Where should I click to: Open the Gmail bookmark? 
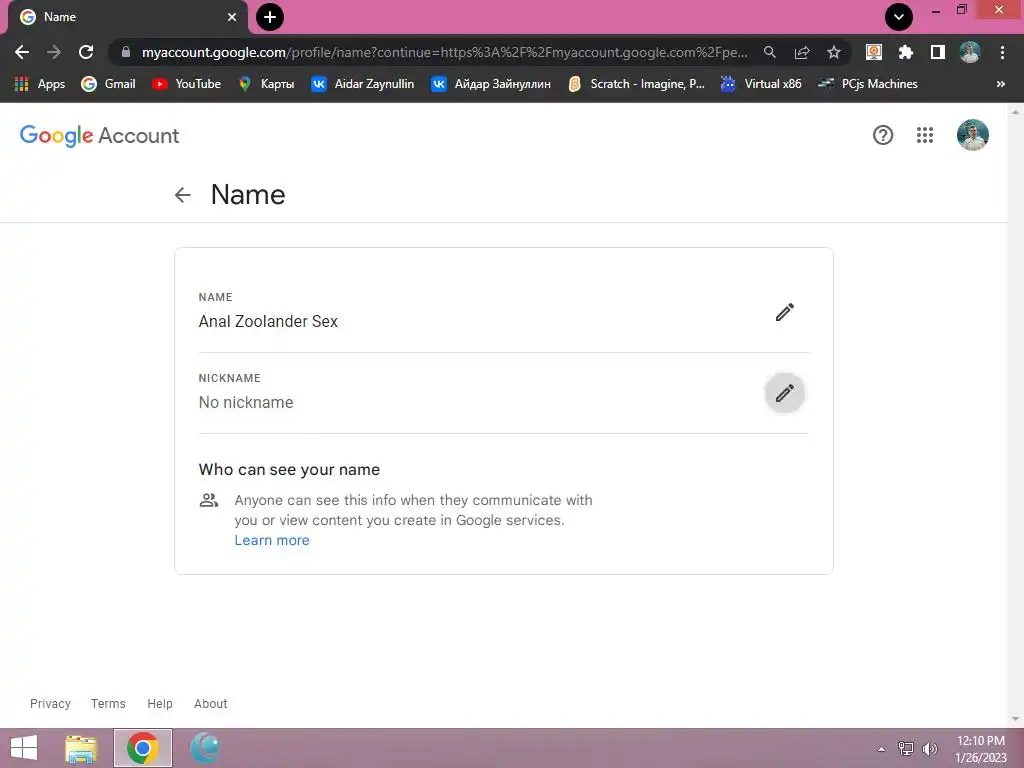[108, 84]
